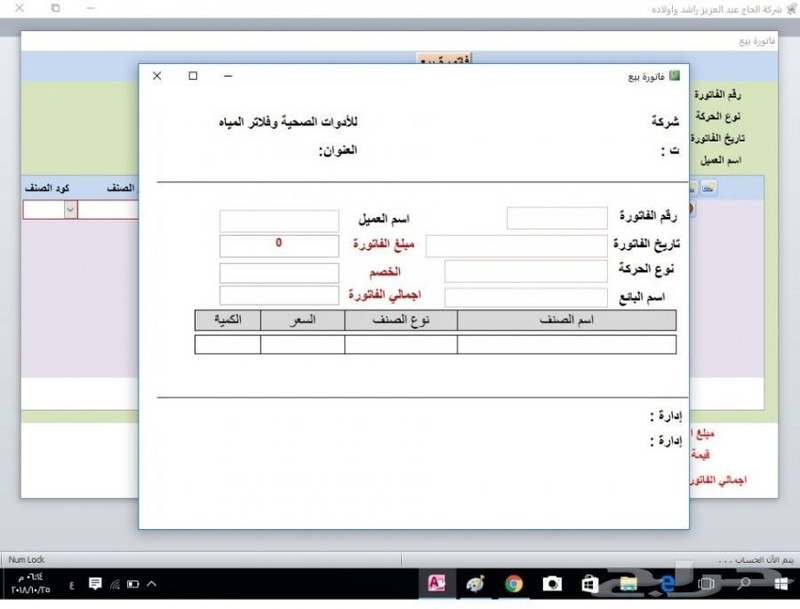Click the اجمالي الفاتورة field in dialog
This screenshot has width=800, height=609.
coord(279,295)
